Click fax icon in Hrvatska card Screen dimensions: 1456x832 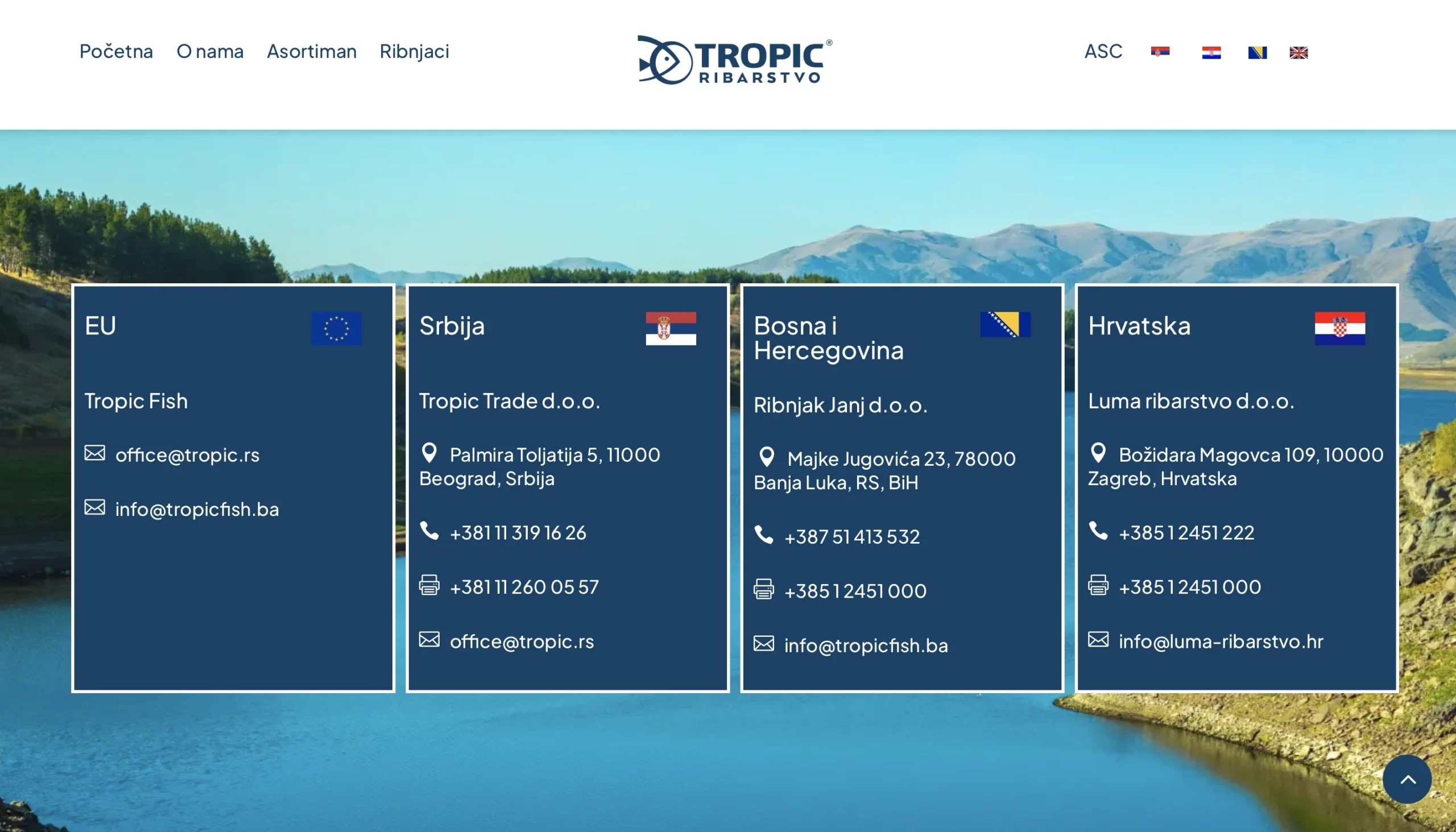pyautogui.click(x=1098, y=585)
